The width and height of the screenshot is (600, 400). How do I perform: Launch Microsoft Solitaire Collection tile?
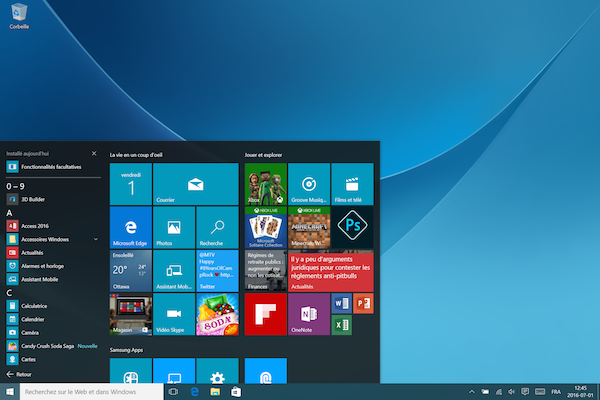pos(266,227)
